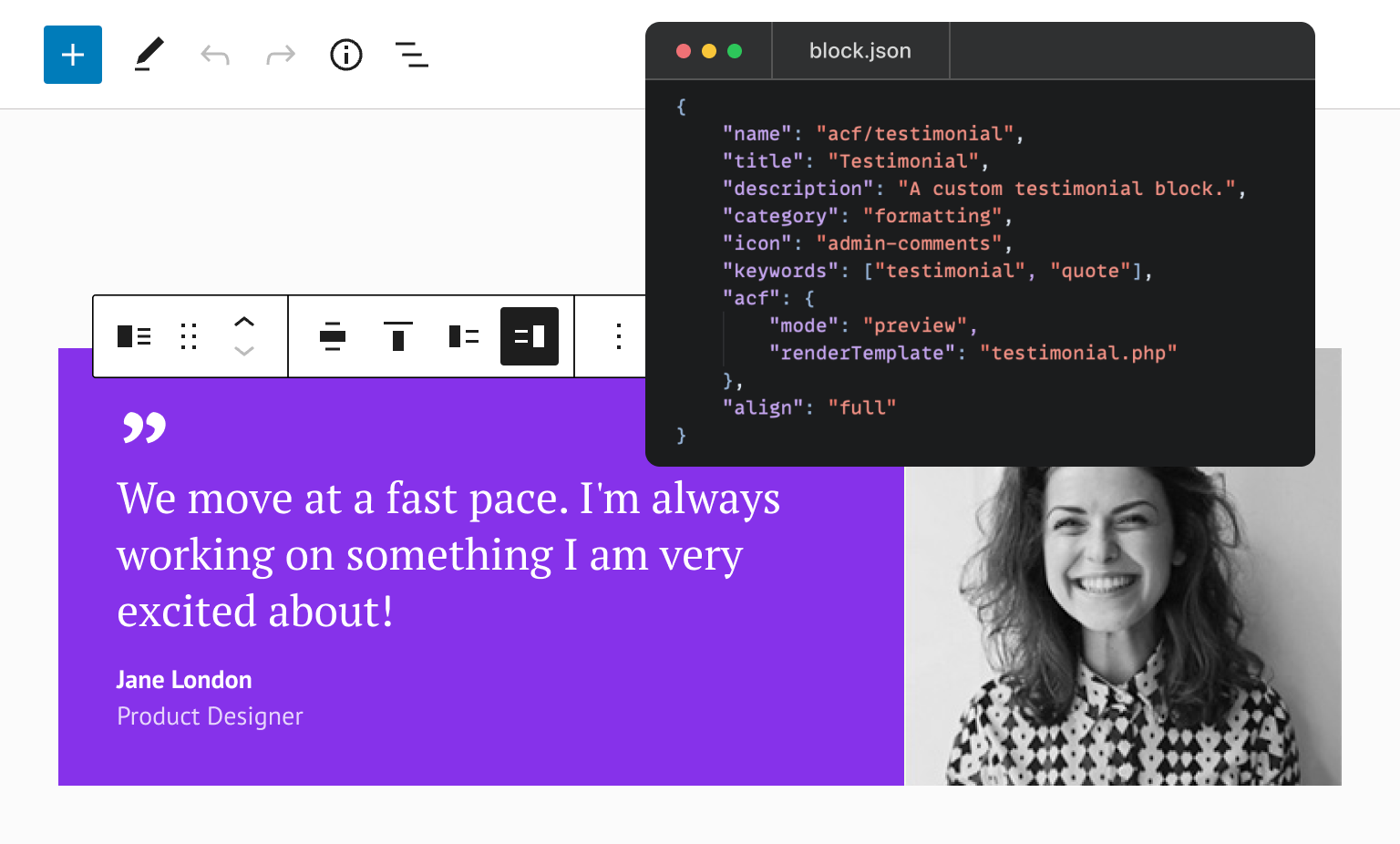Click the blue block inserter plus button
The image size is (1400, 844).
[x=73, y=55]
